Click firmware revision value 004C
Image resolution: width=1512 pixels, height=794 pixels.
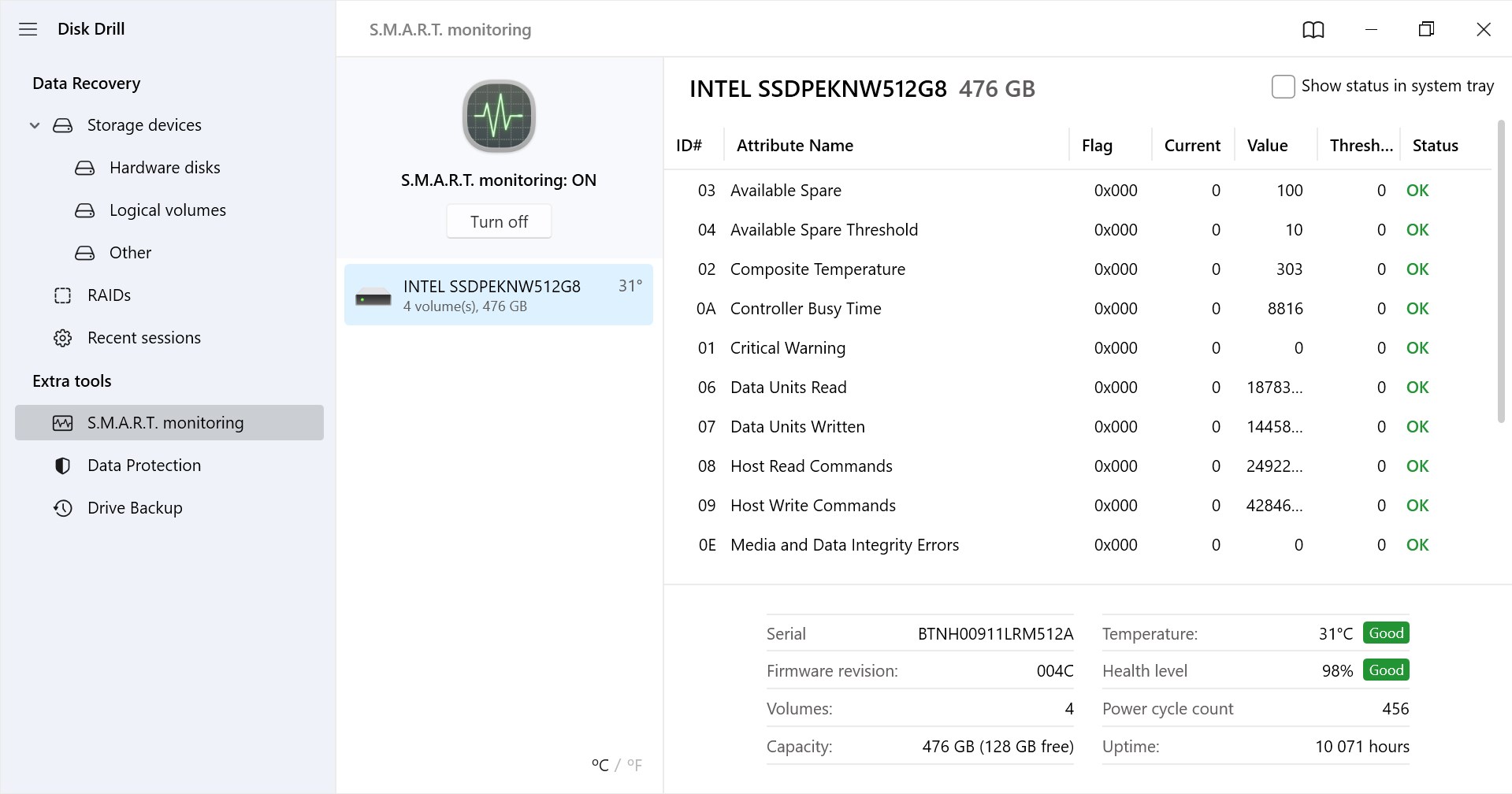[x=1055, y=671]
